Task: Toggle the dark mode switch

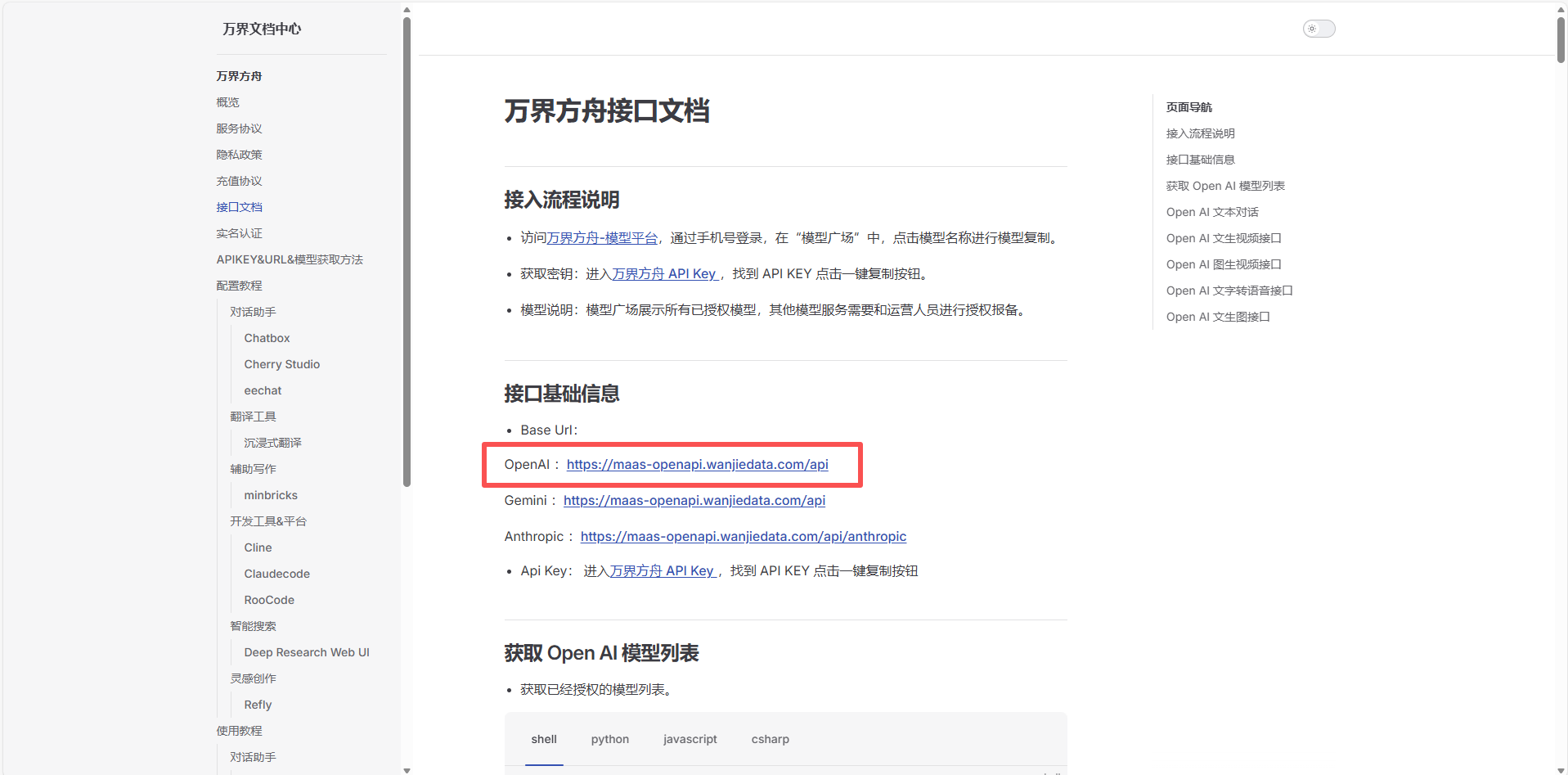Action: click(x=1318, y=28)
